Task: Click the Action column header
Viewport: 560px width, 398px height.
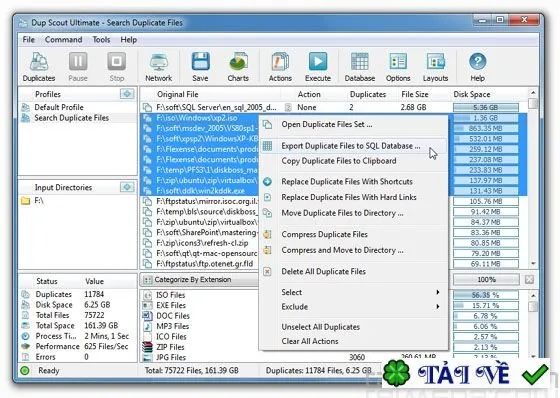Action: 309,94
